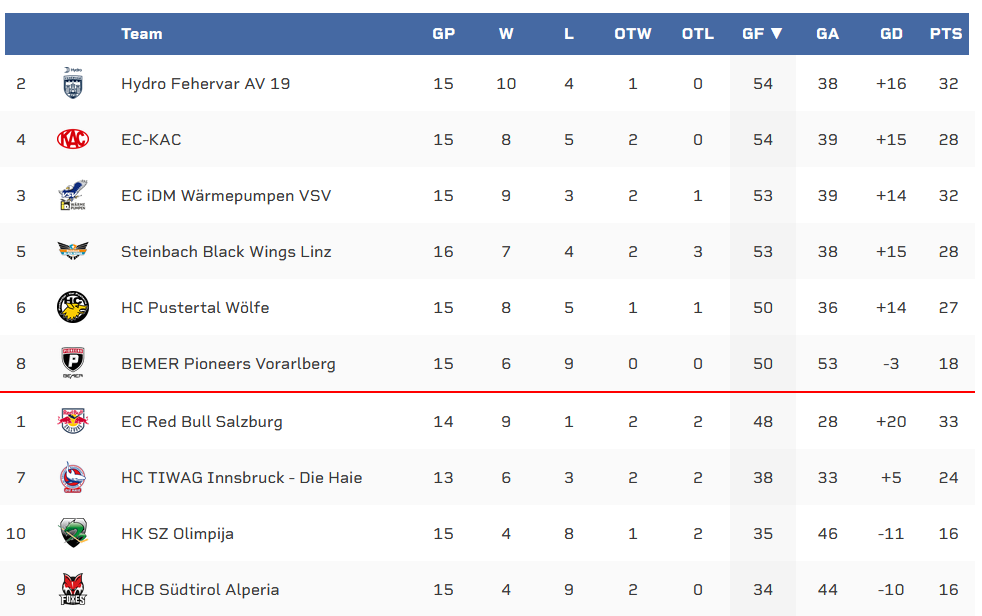The height and width of the screenshot is (616, 982).
Task: Click the BEMER Pioneers Vorarlberg logo
Action: click(73, 363)
